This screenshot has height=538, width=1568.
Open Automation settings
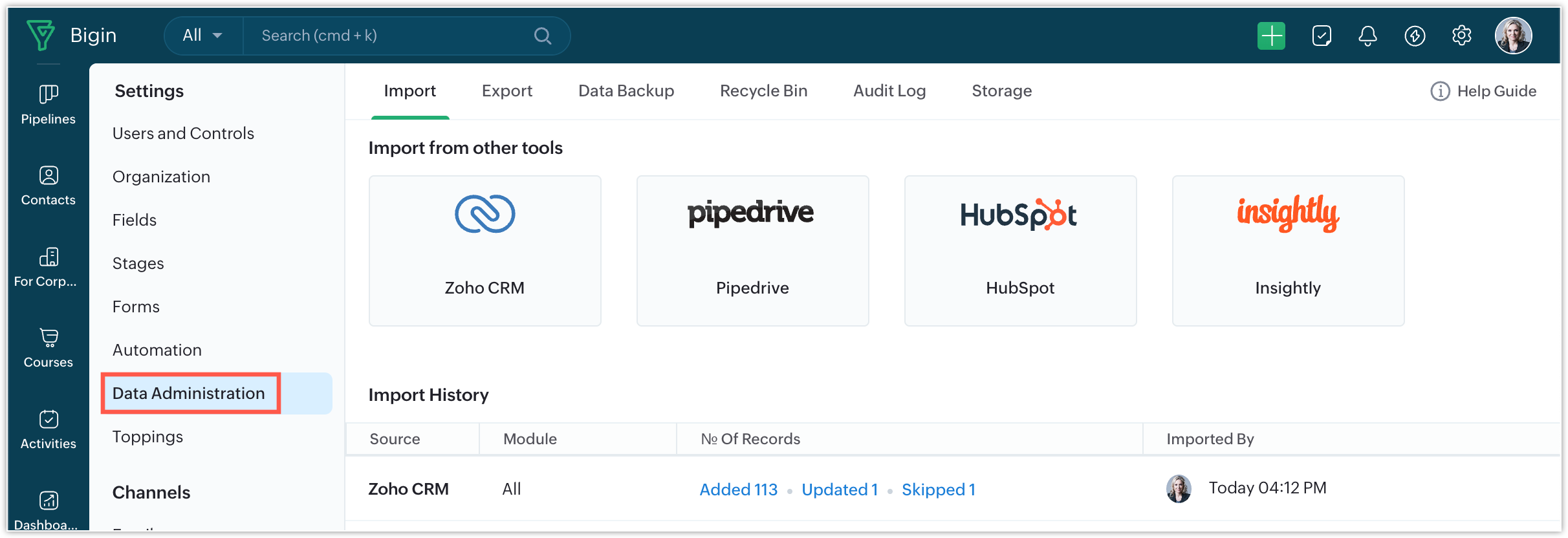click(157, 350)
